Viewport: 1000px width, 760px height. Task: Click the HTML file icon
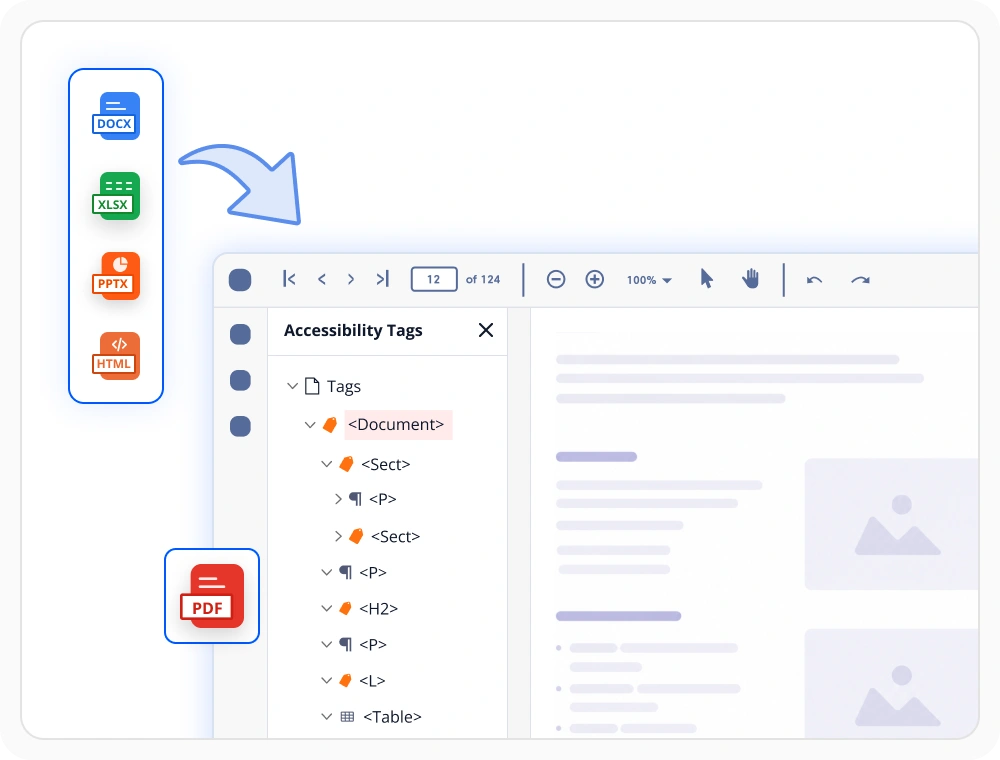pos(116,356)
